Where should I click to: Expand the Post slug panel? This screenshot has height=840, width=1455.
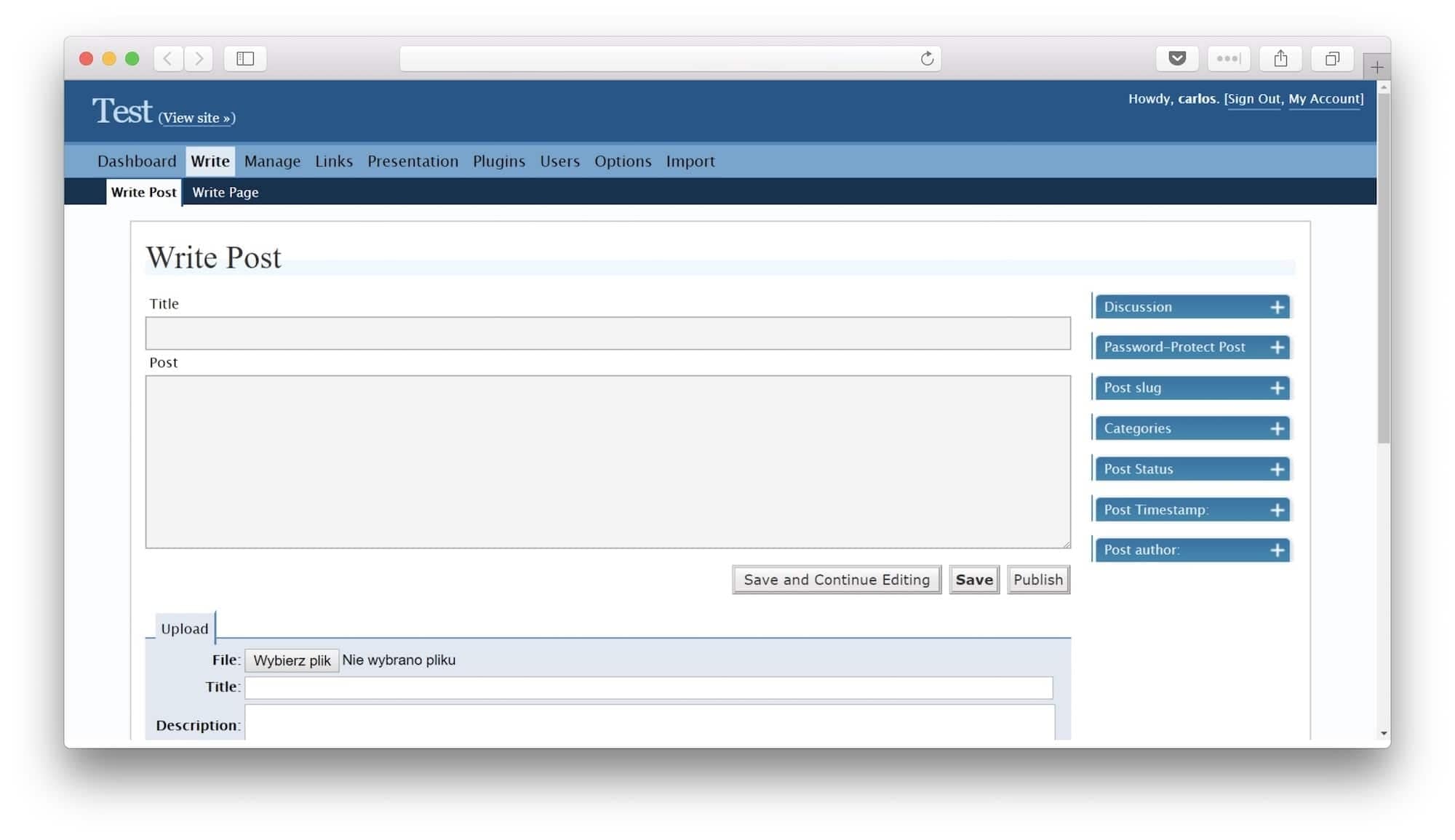[x=1277, y=388]
